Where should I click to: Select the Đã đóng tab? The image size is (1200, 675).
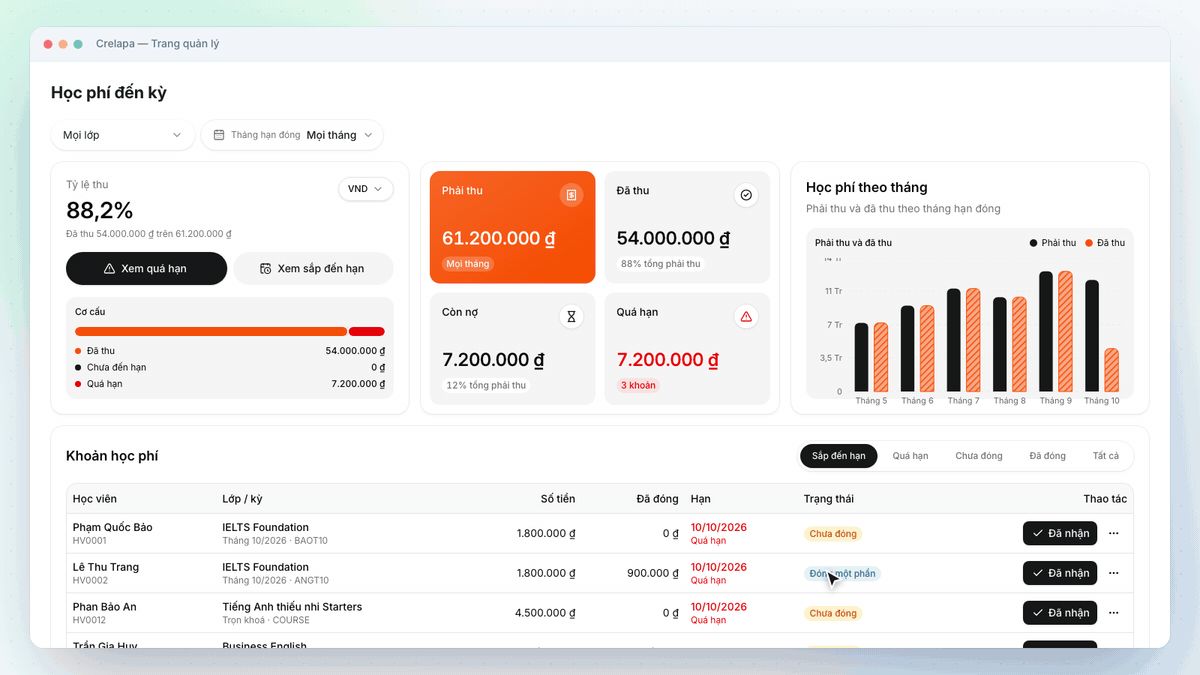[1048, 456]
